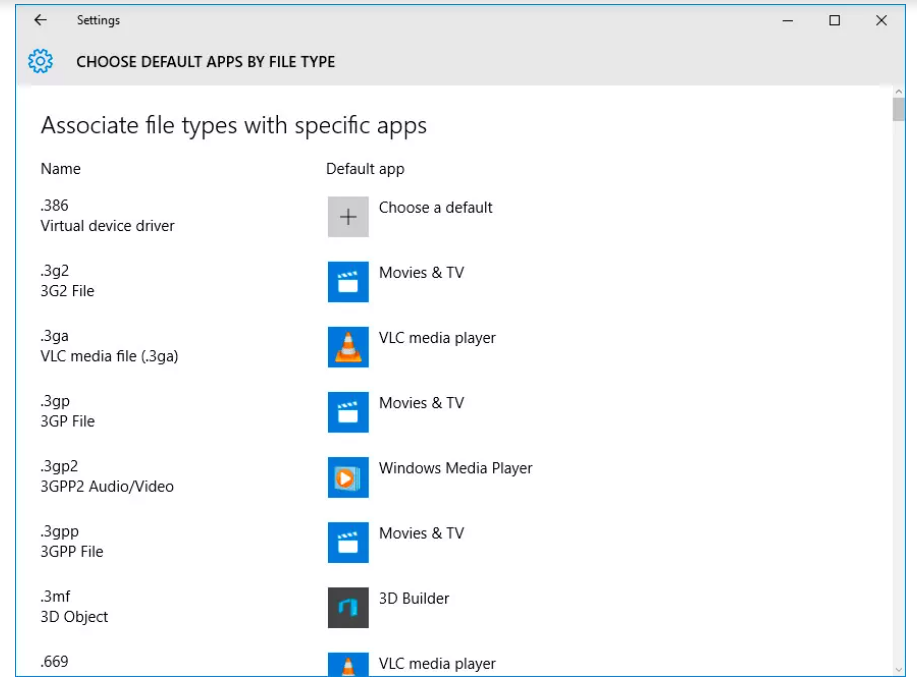Open Windows Media Player app selection for .3gp2

pos(455,468)
